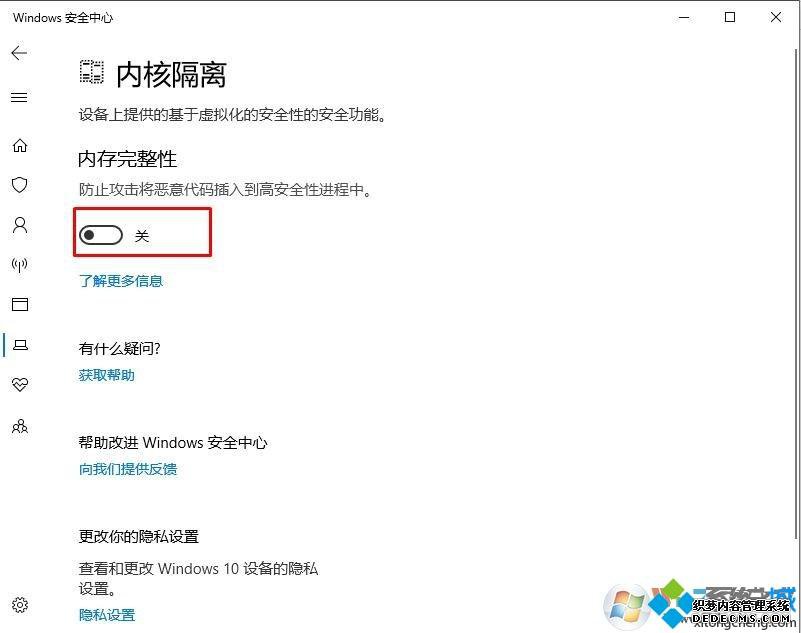The width and height of the screenshot is (801, 633).
Task: Open the 了解更多信息 link
Action: pyautogui.click(x=121, y=281)
